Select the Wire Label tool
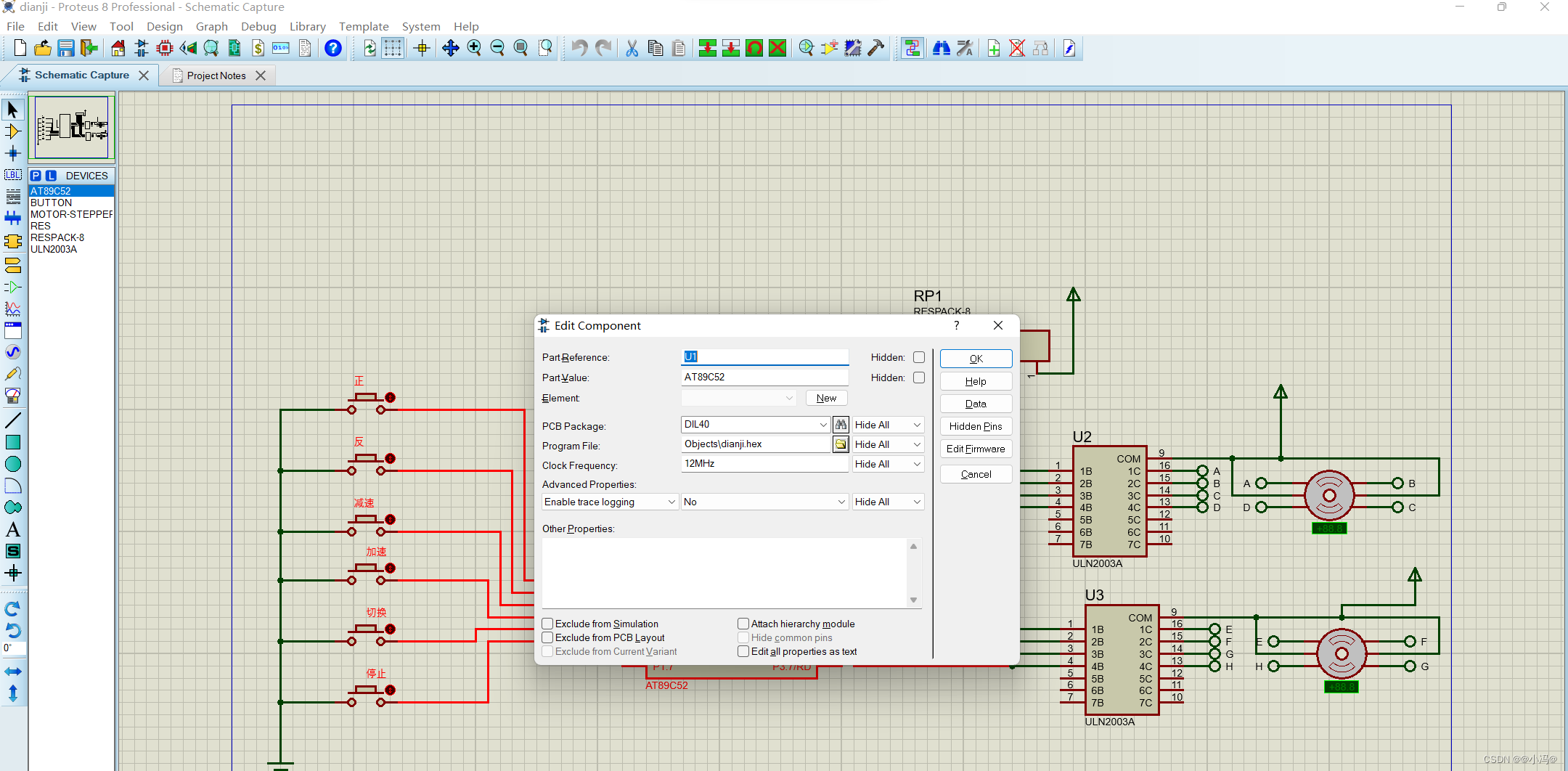Image resolution: width=1568 pixels, height=771 pixels. (x=13, y=175)
